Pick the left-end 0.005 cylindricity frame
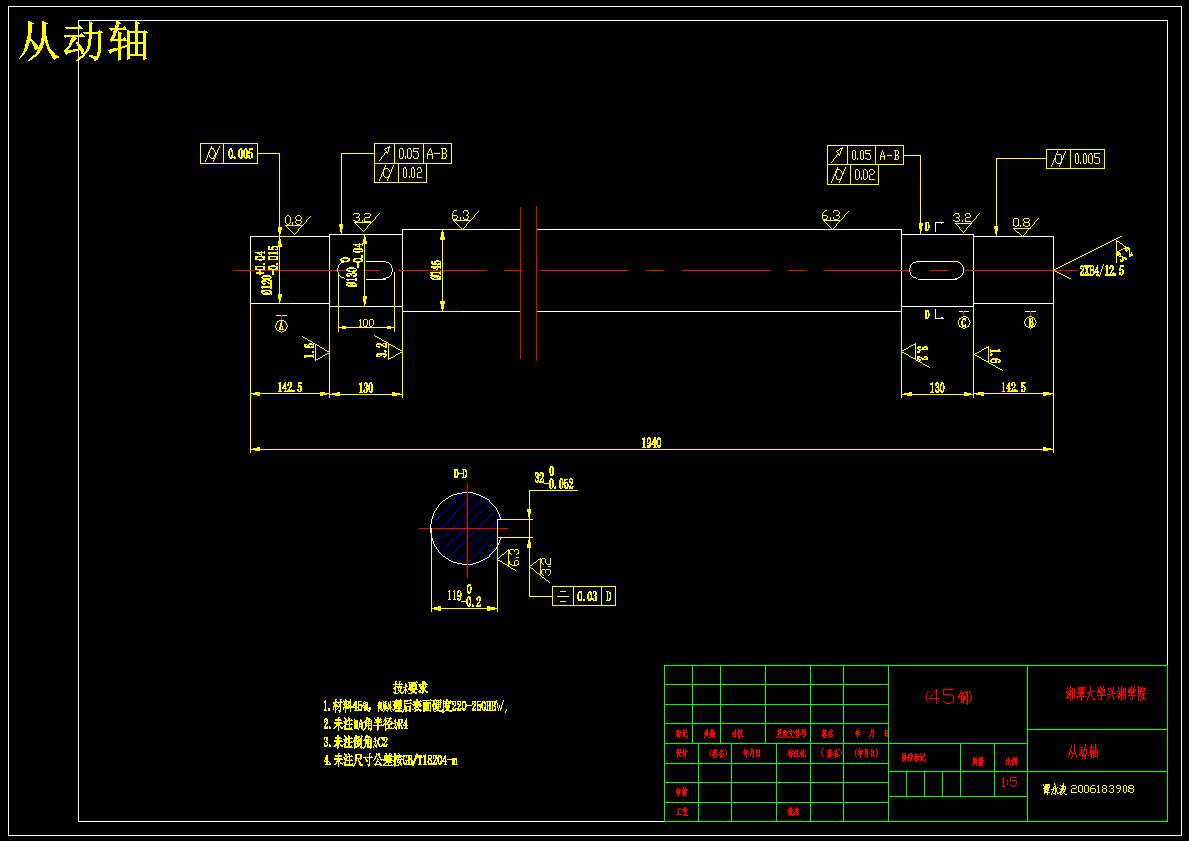The image size is (1189, 841). pyautogui.click(x=229, y=154)
